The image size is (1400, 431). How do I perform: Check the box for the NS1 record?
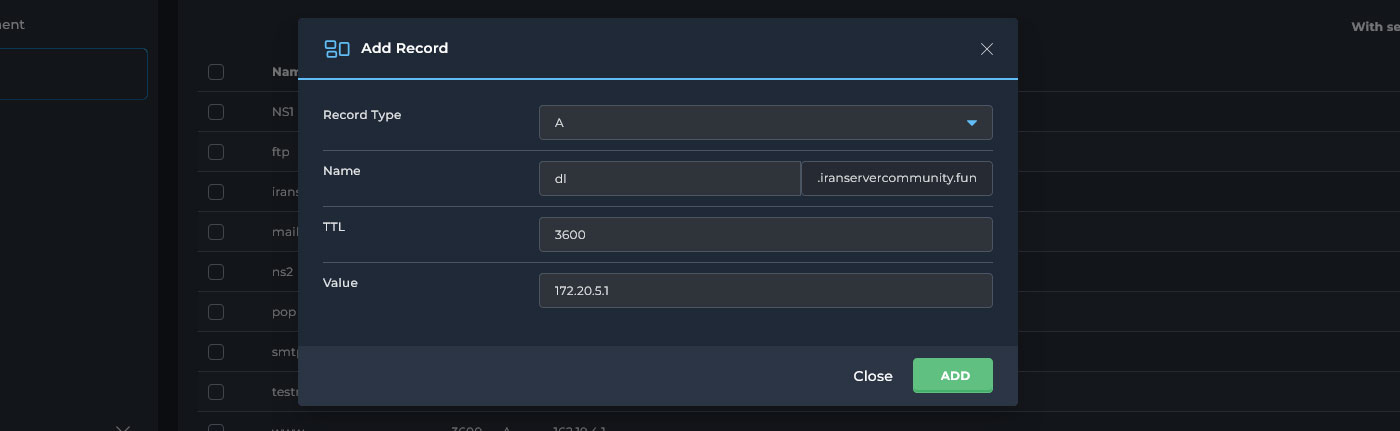click(216, 112)
